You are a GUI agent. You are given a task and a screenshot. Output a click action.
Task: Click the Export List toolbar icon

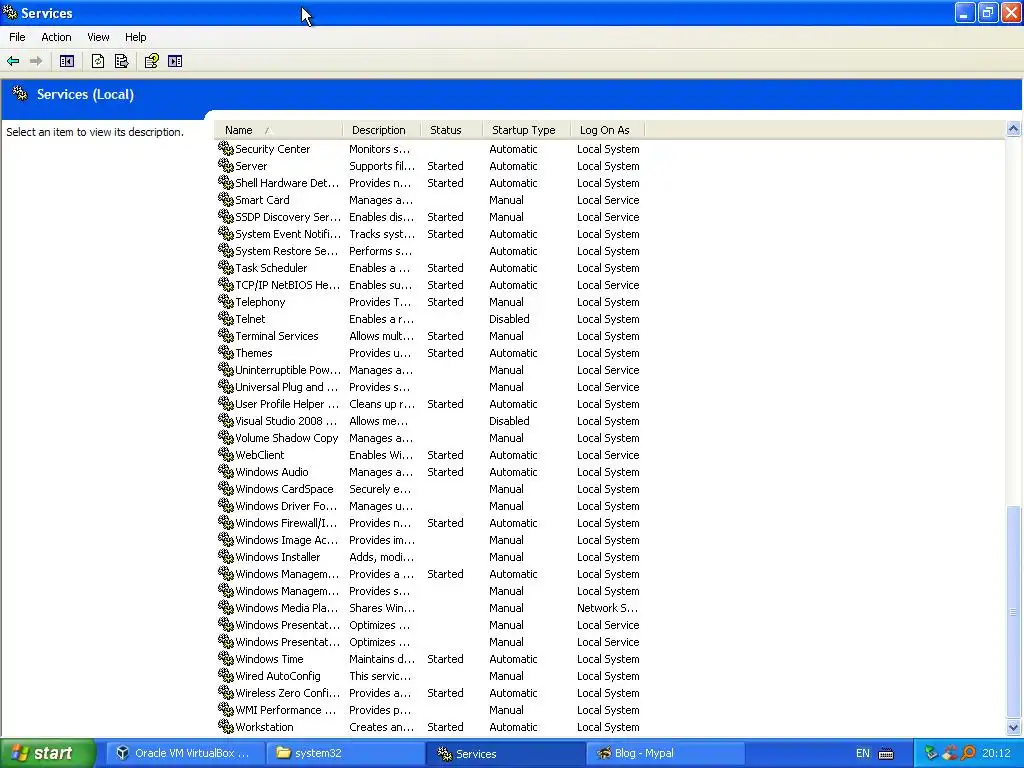[121, 61]
